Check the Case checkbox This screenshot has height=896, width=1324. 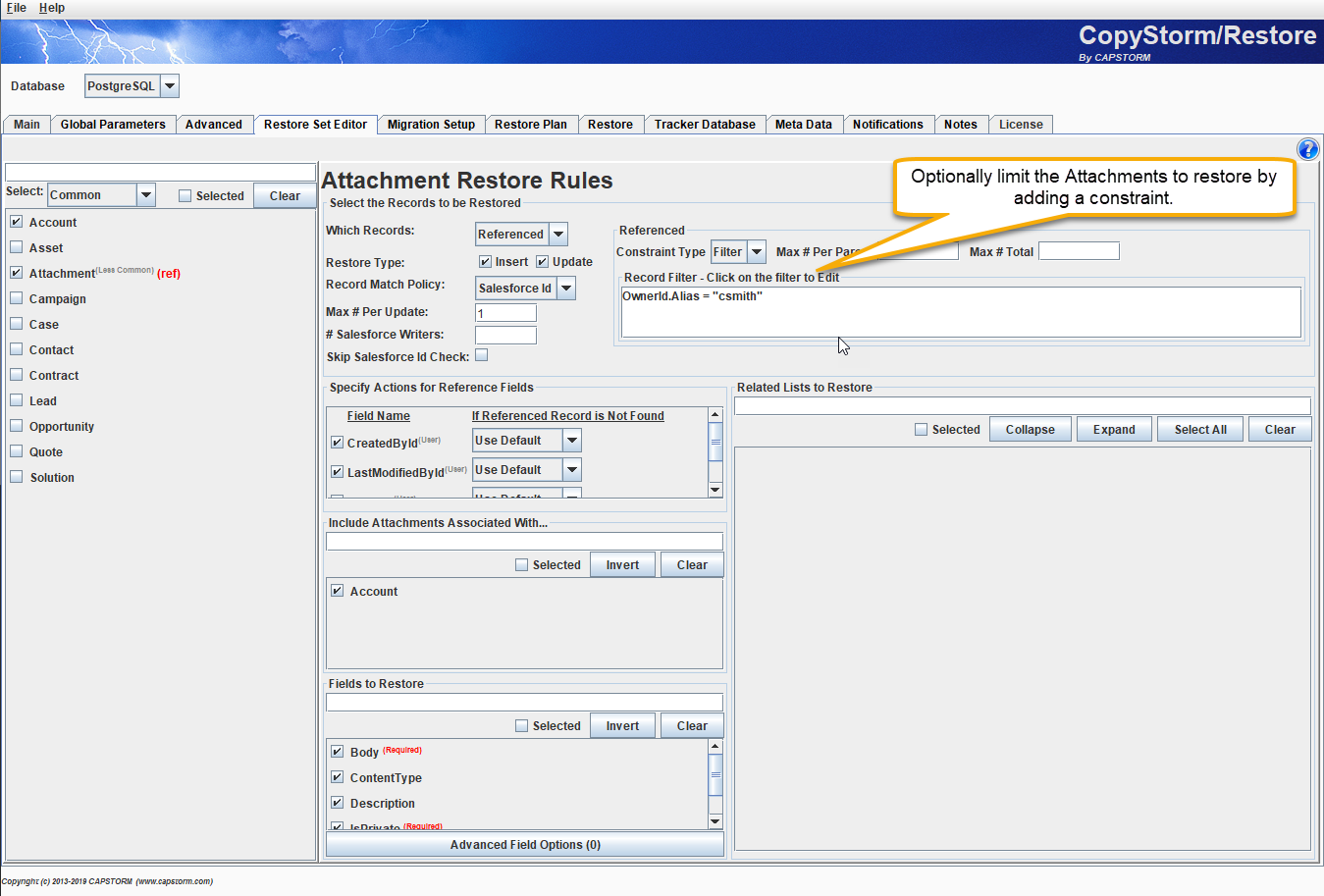tap(16, 324)
